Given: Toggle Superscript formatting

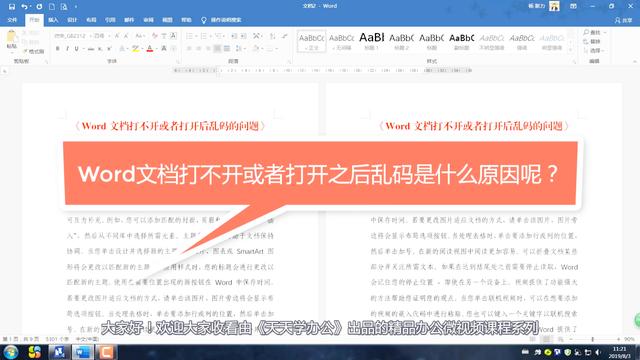Looking at the screenshot, I should coord(109,49).
